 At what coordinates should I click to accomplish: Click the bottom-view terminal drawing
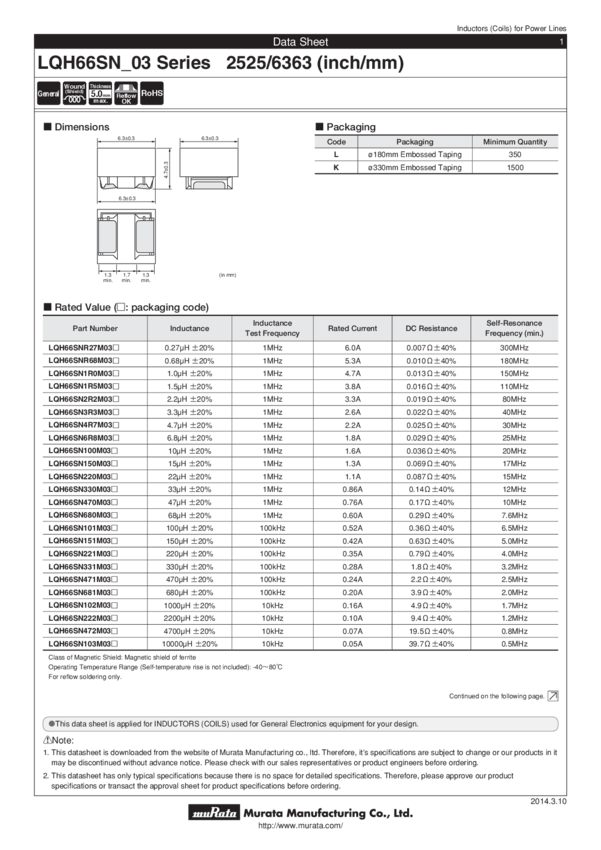126,237
